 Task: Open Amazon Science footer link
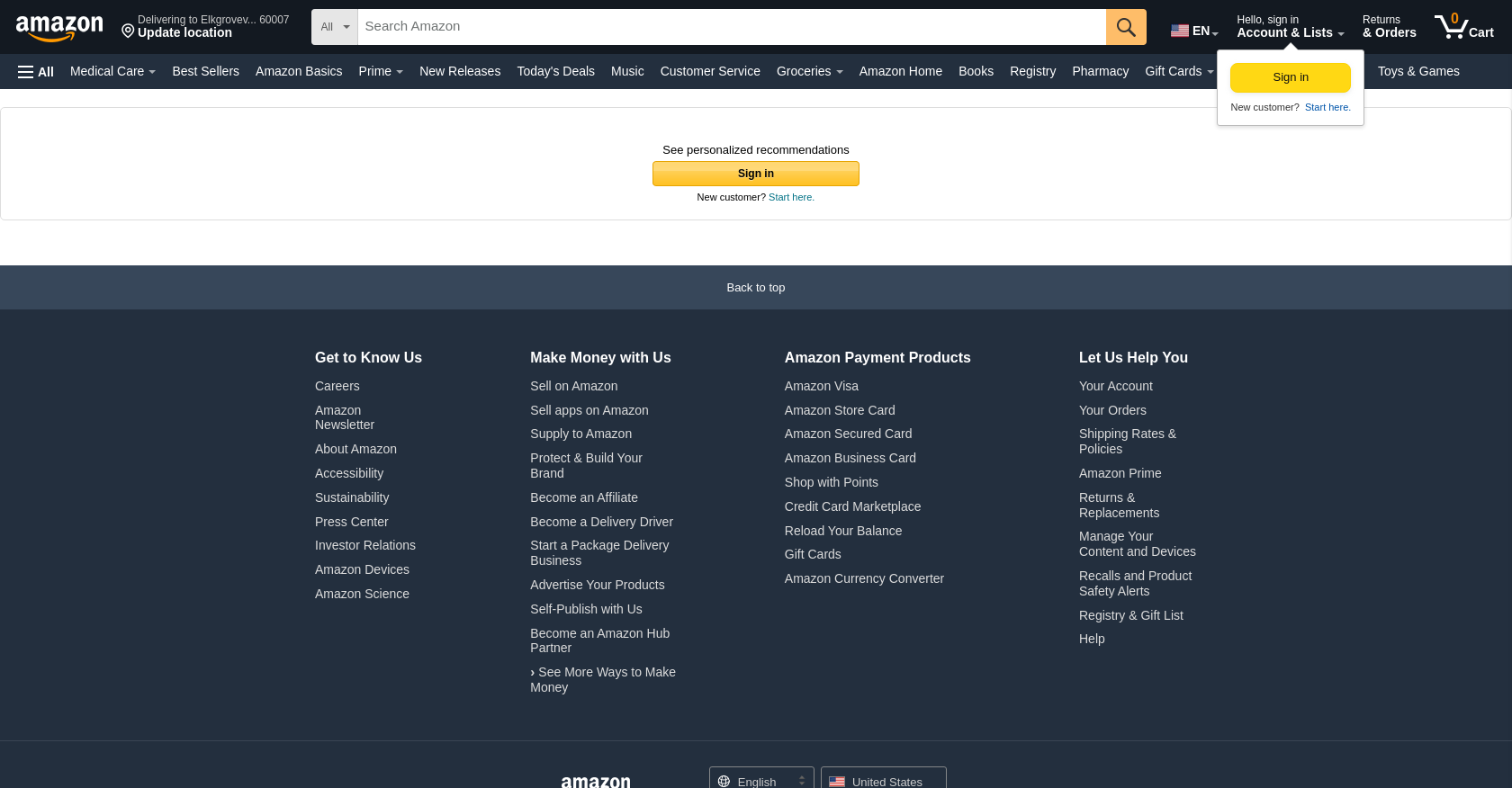pos(362,594)
